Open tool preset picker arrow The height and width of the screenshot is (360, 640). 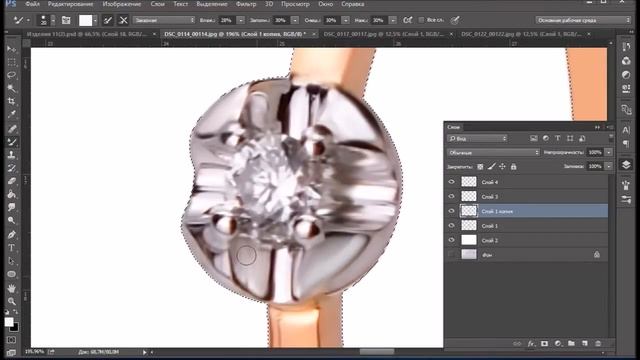(x=28, y=20)
